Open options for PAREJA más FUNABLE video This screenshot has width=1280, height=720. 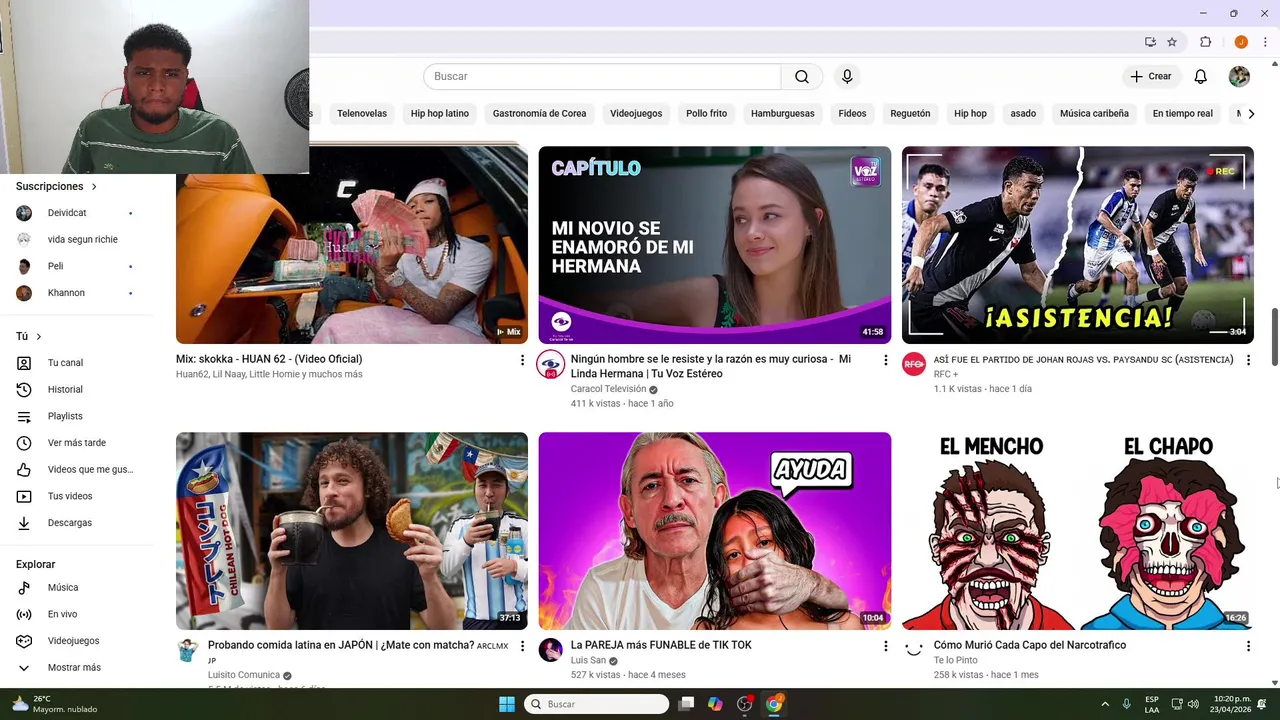point(885,647)
